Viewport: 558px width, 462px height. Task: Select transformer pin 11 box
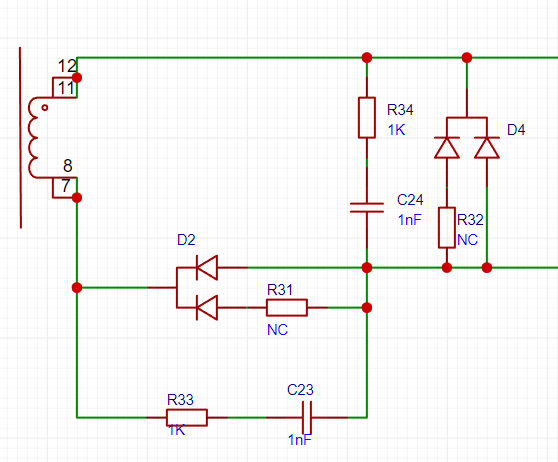[x=64, y=88]
